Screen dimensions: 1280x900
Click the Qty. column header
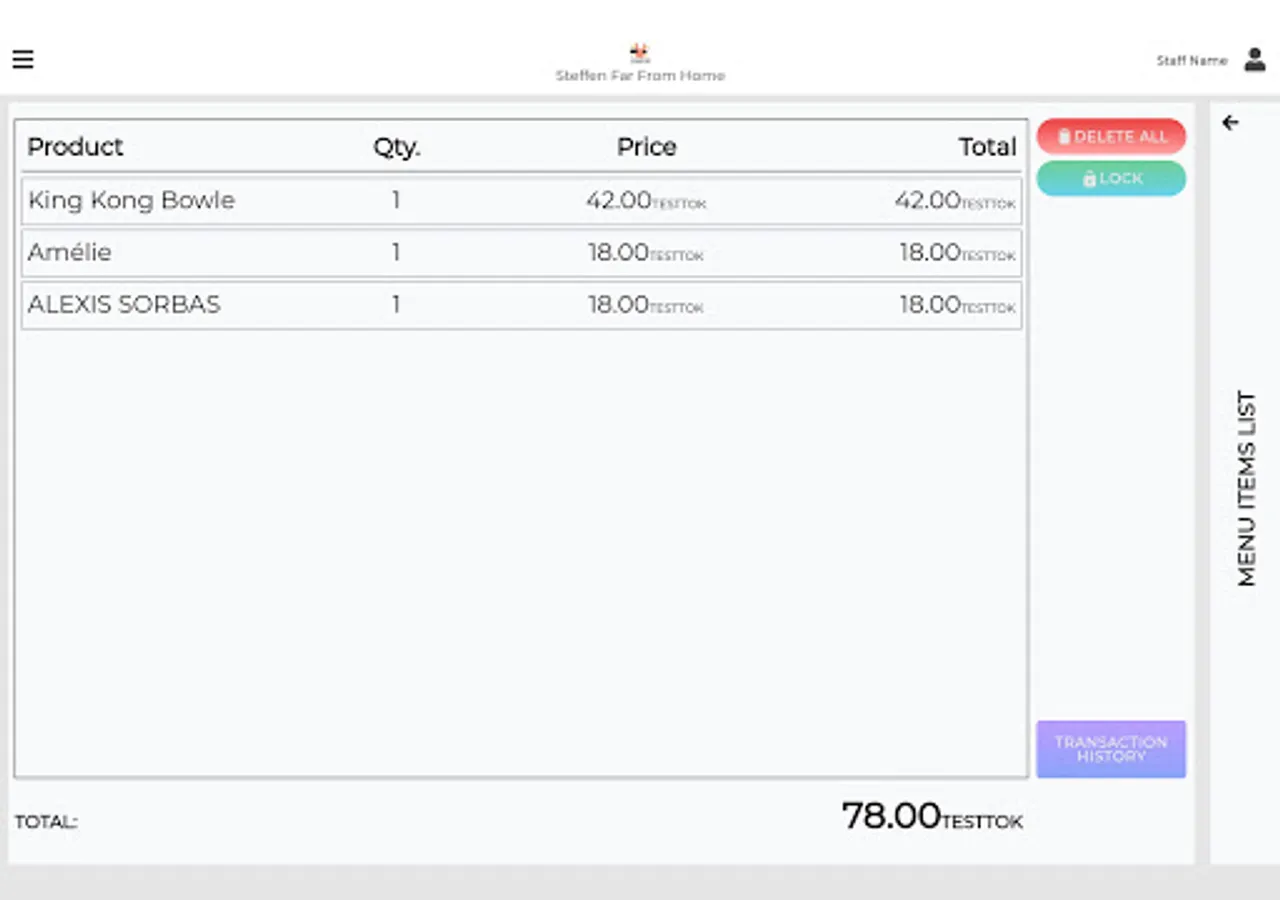[x=397, y=148]
